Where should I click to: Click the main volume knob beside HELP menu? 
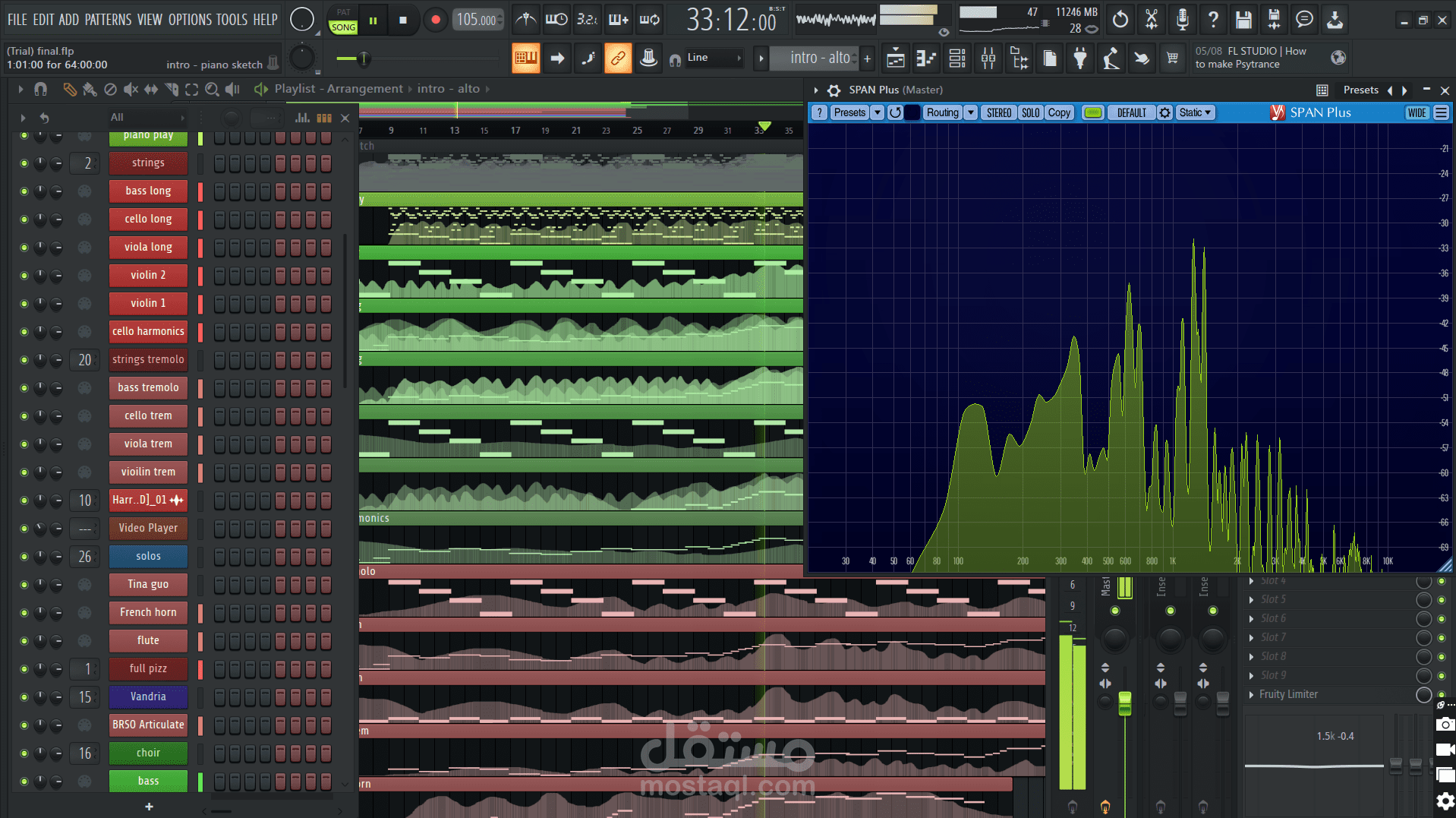click(302, 20)
